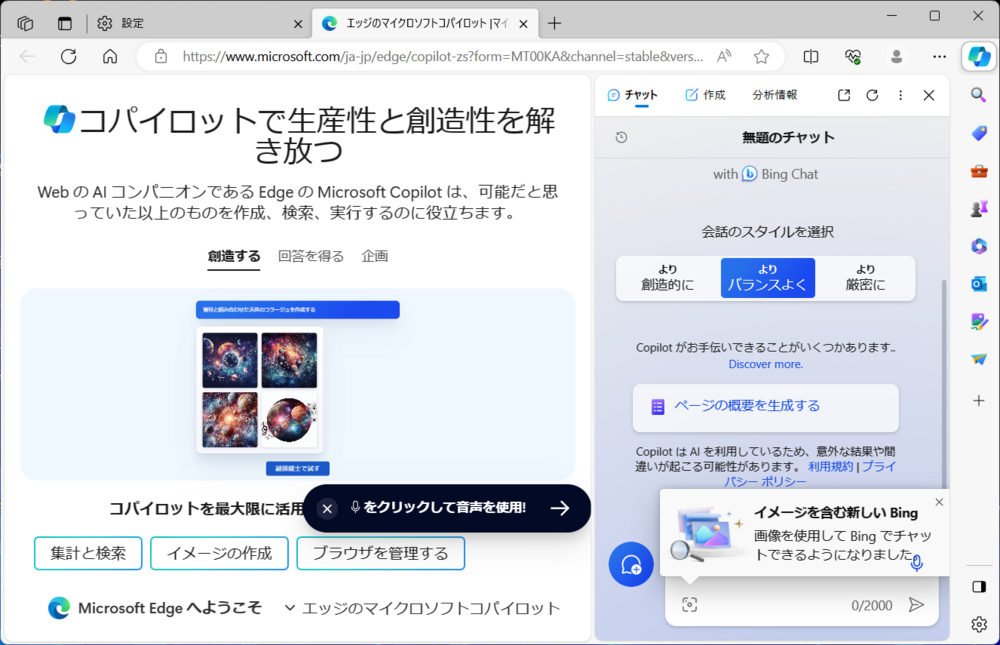Add a sidebar app with plus icon
This screenshot has height=645, width=1000.
click(979, 401)
